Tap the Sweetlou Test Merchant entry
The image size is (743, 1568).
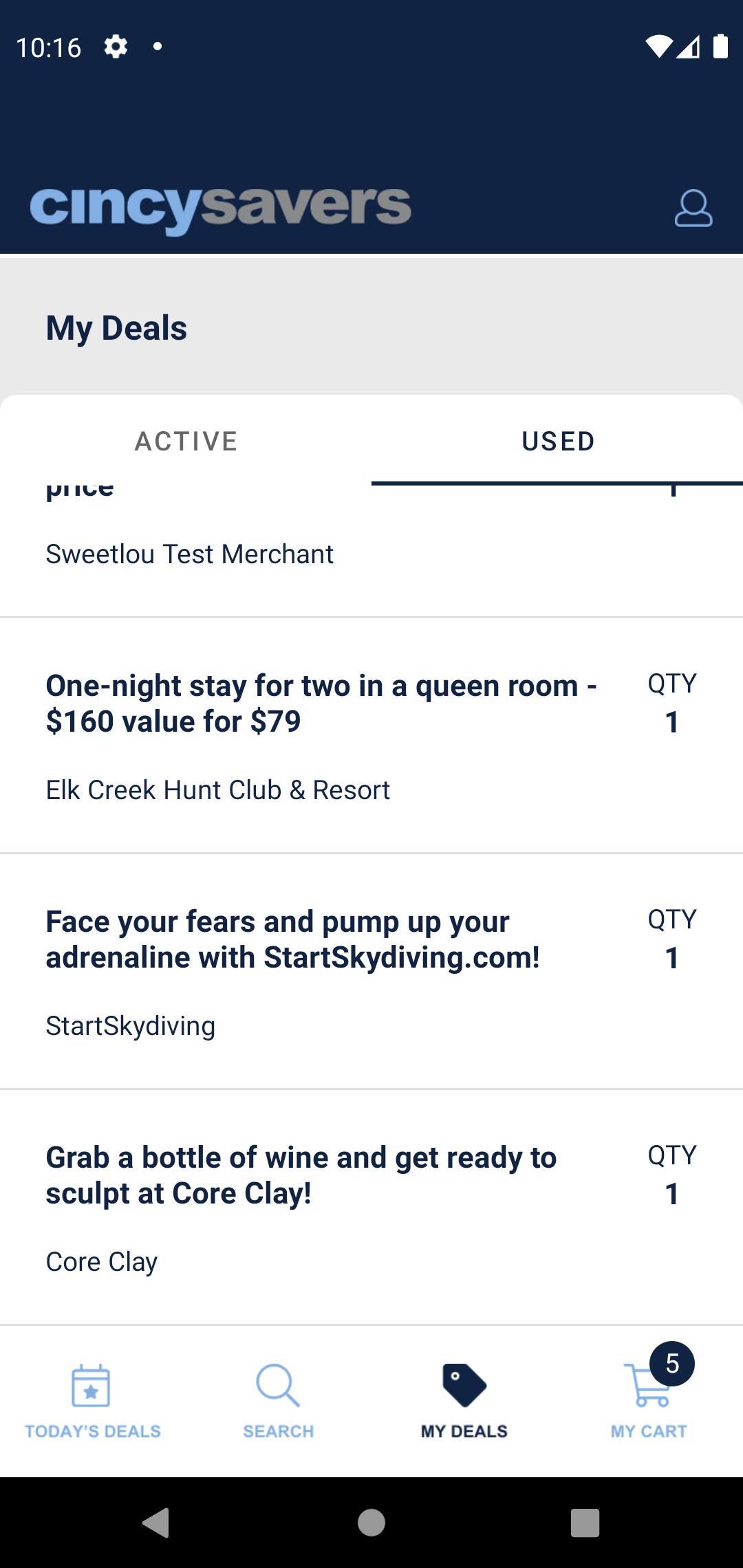click(189, 554)
